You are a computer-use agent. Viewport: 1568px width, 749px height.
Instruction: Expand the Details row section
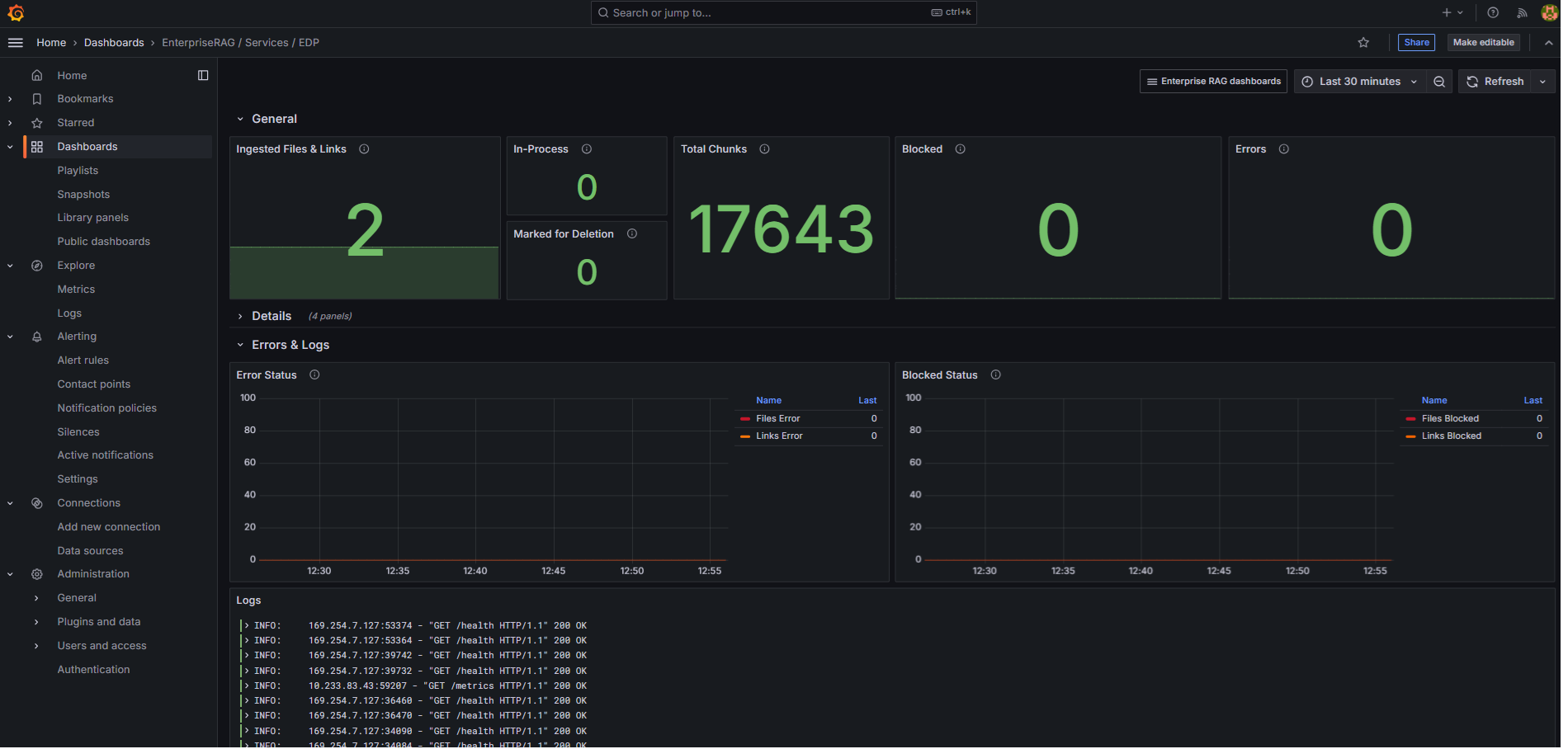240,317
